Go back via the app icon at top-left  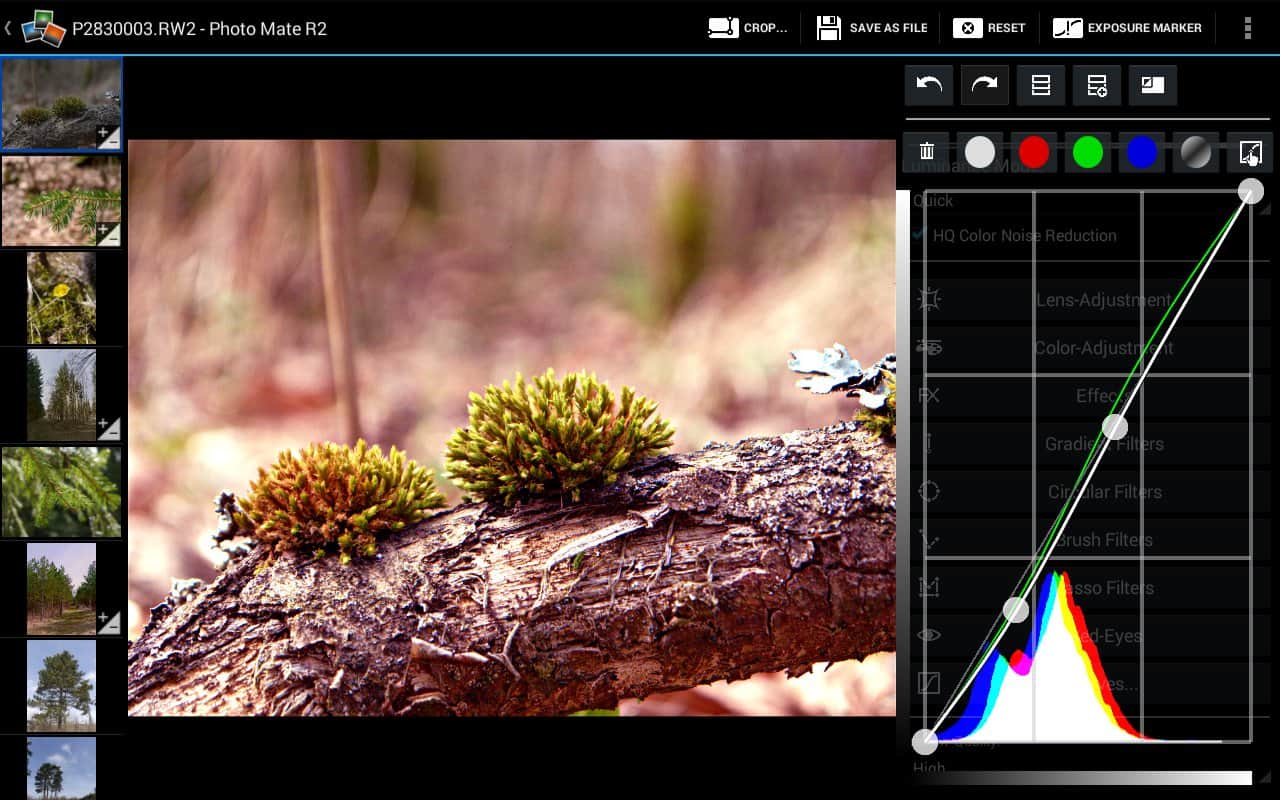click(42, 28)
